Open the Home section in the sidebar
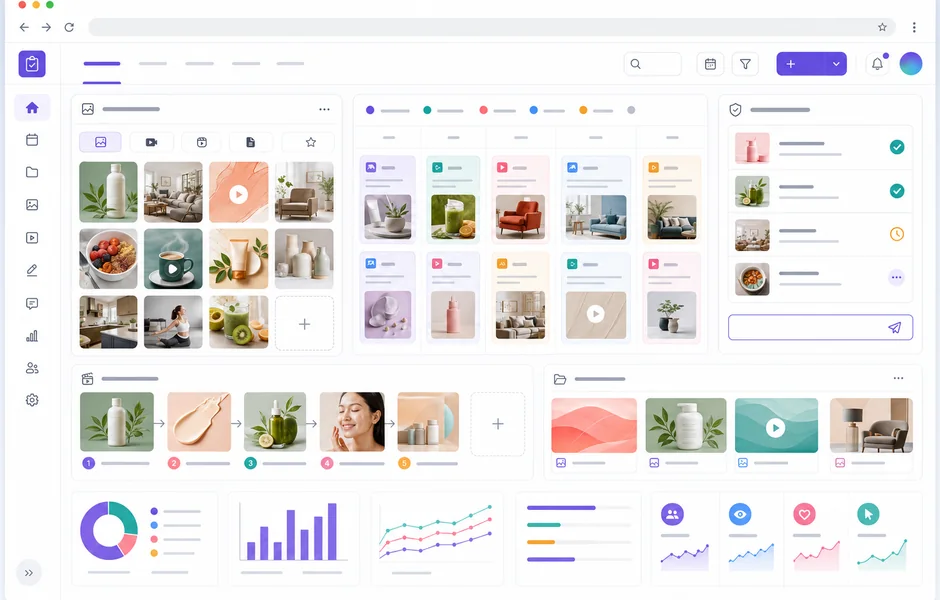This screenshot has height=600, width=940. [32, 108]
